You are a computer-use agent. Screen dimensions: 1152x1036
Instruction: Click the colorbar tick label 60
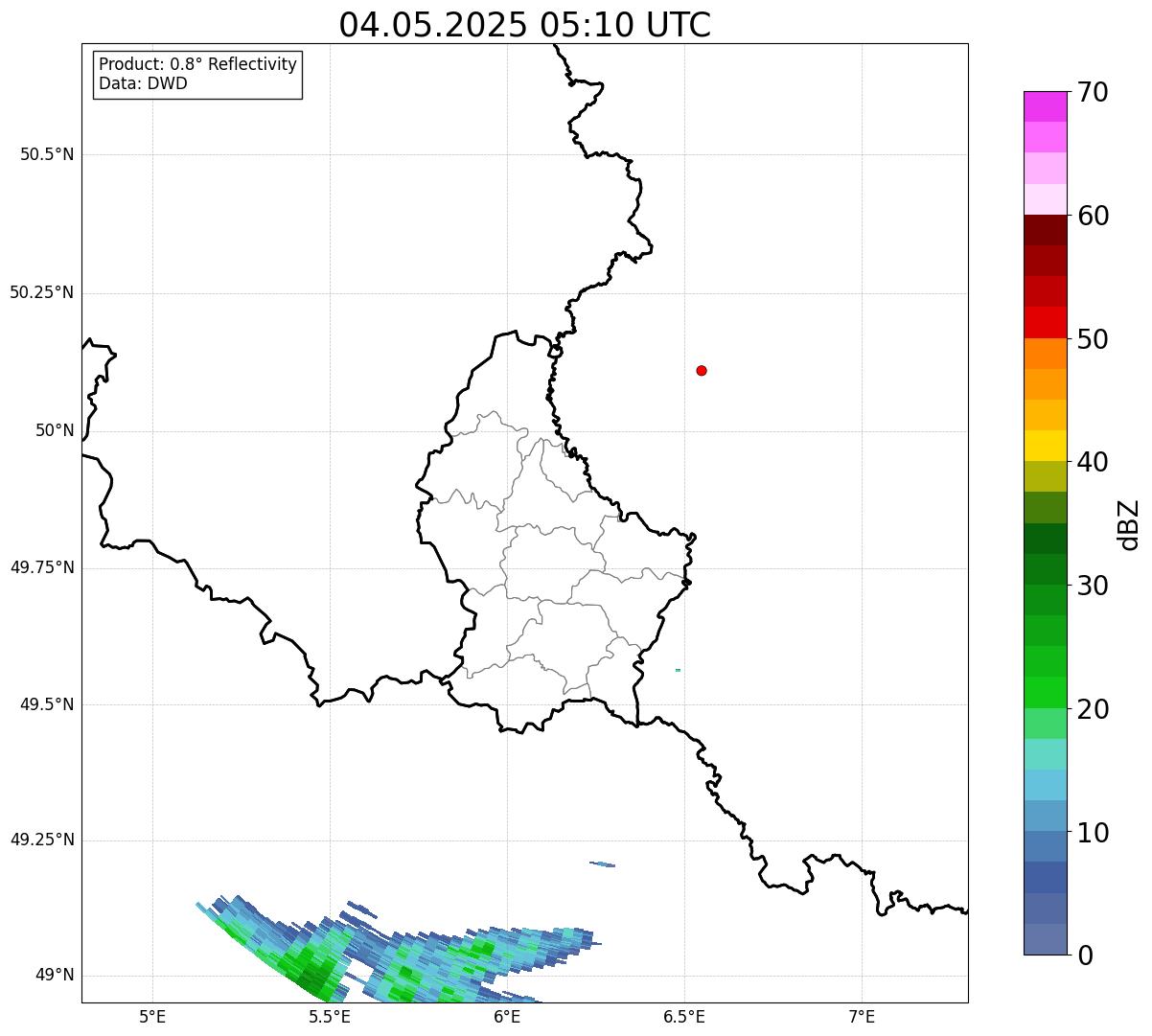[x=1093, y=216]
